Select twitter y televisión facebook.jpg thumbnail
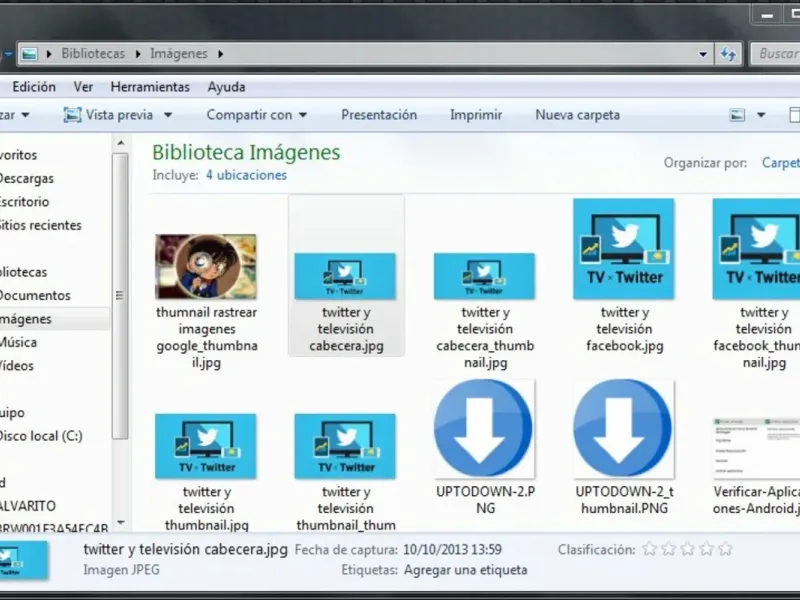The width and height of the screenshot is (800, 600). (624, 248)
